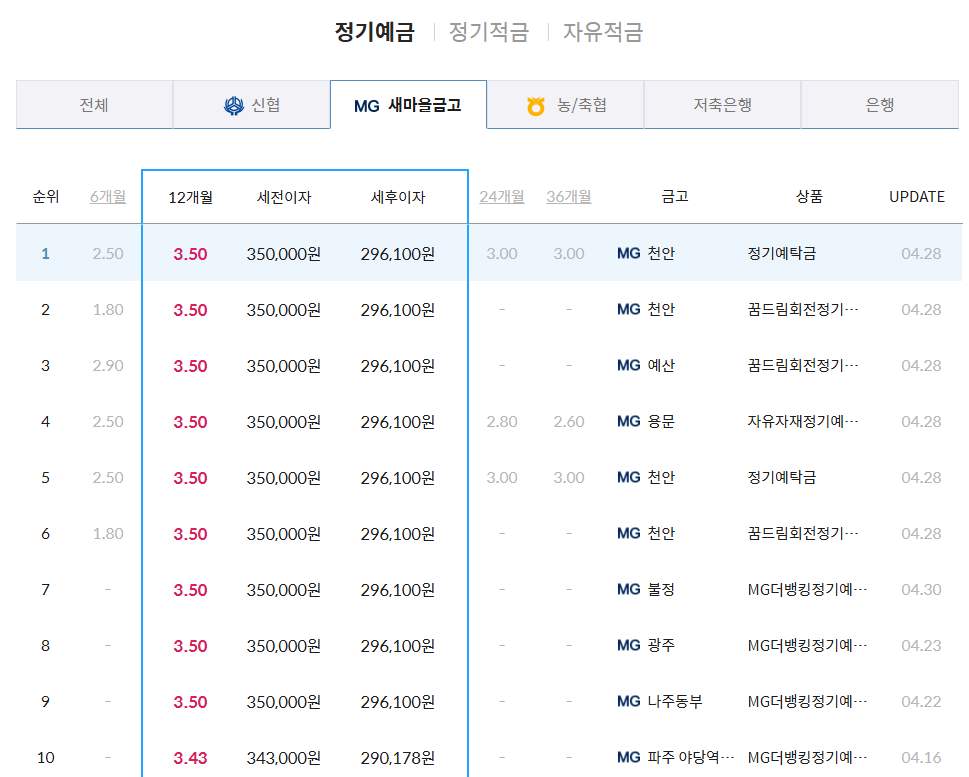Select MG 나주동부 in rank 9
This screenshot has height=777, width=969.
coord(659,701)
